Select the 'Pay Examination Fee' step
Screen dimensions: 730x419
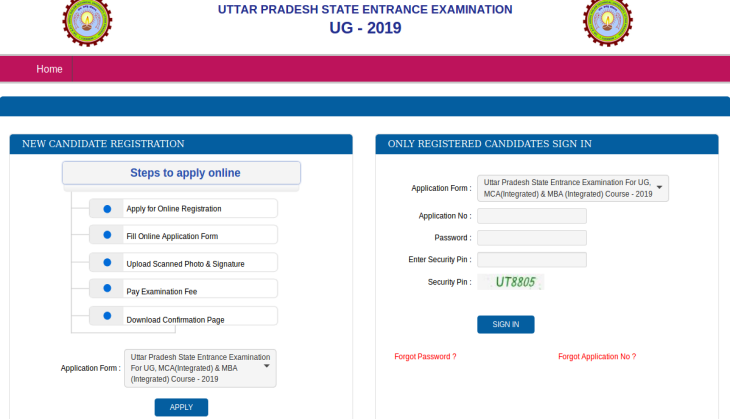pyautogui.click(x=183, y=289)
